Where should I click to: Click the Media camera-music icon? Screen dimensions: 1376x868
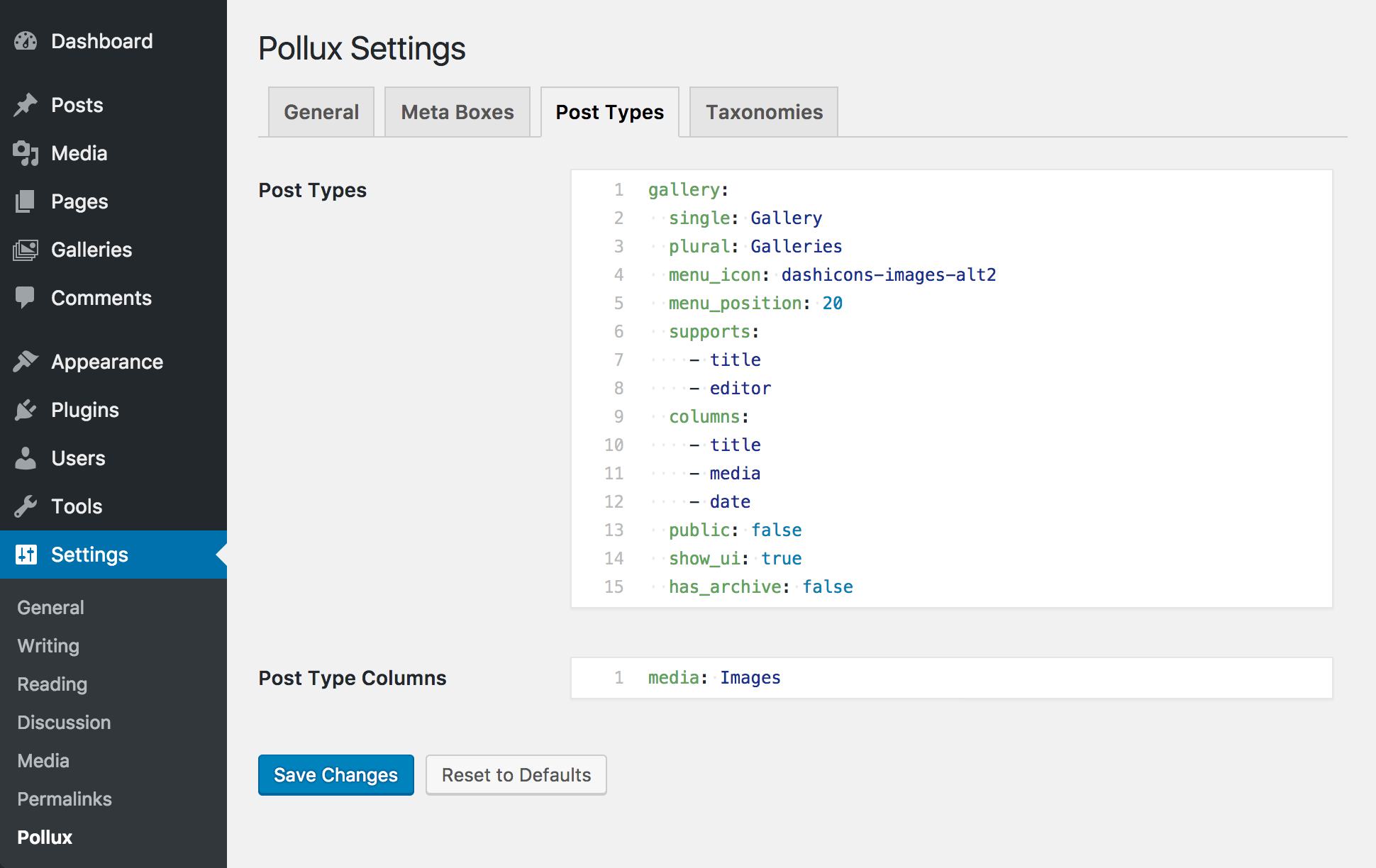click(x=26, y=153)
